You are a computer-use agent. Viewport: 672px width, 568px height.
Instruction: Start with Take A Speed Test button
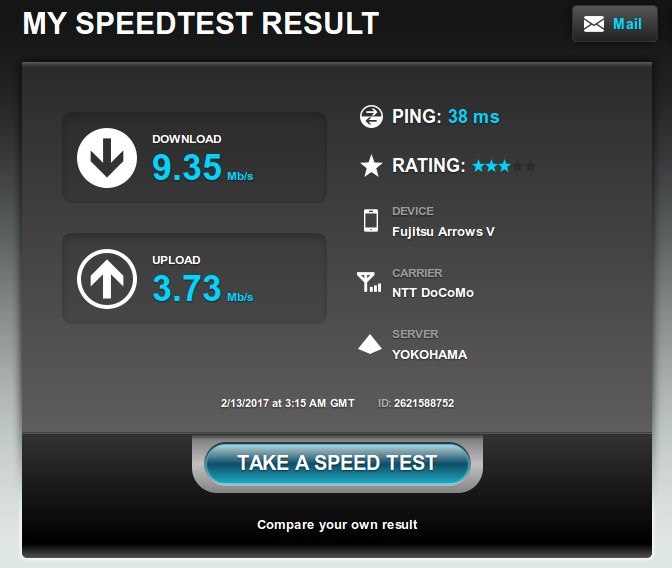[337, 464]
